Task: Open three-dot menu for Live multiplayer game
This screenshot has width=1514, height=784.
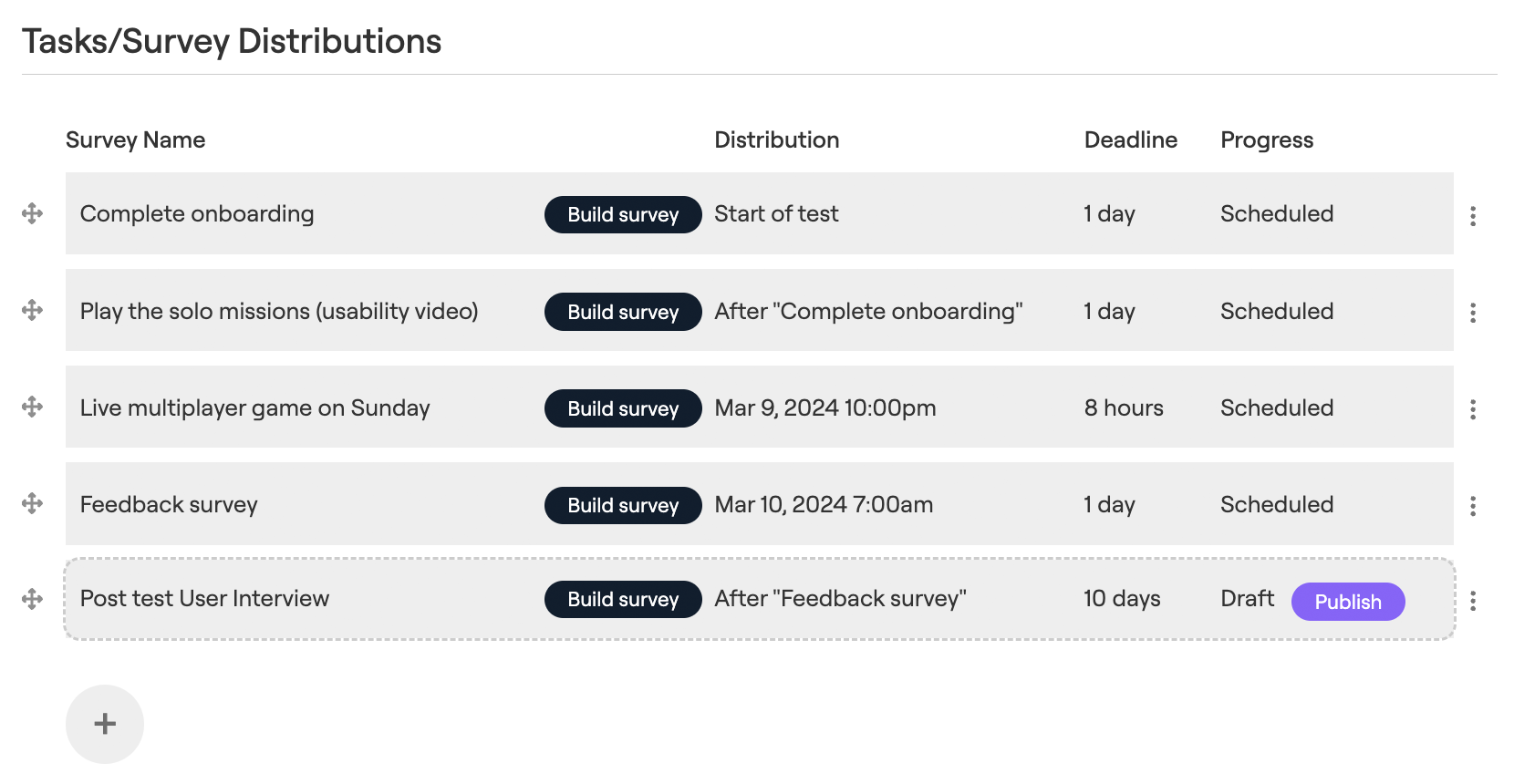Action: [1473, 409]
